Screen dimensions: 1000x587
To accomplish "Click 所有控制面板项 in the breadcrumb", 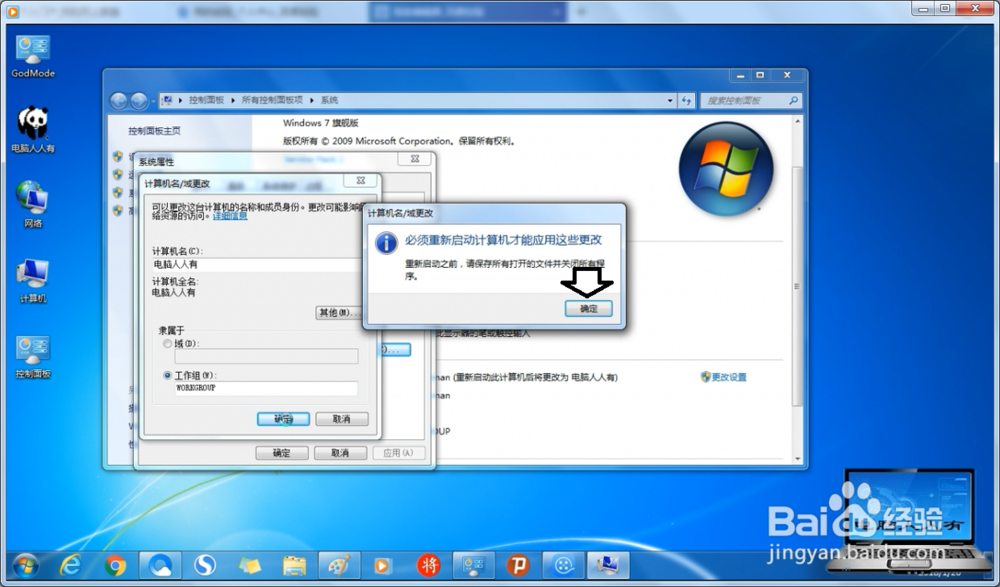I will [x=272, y=100].
